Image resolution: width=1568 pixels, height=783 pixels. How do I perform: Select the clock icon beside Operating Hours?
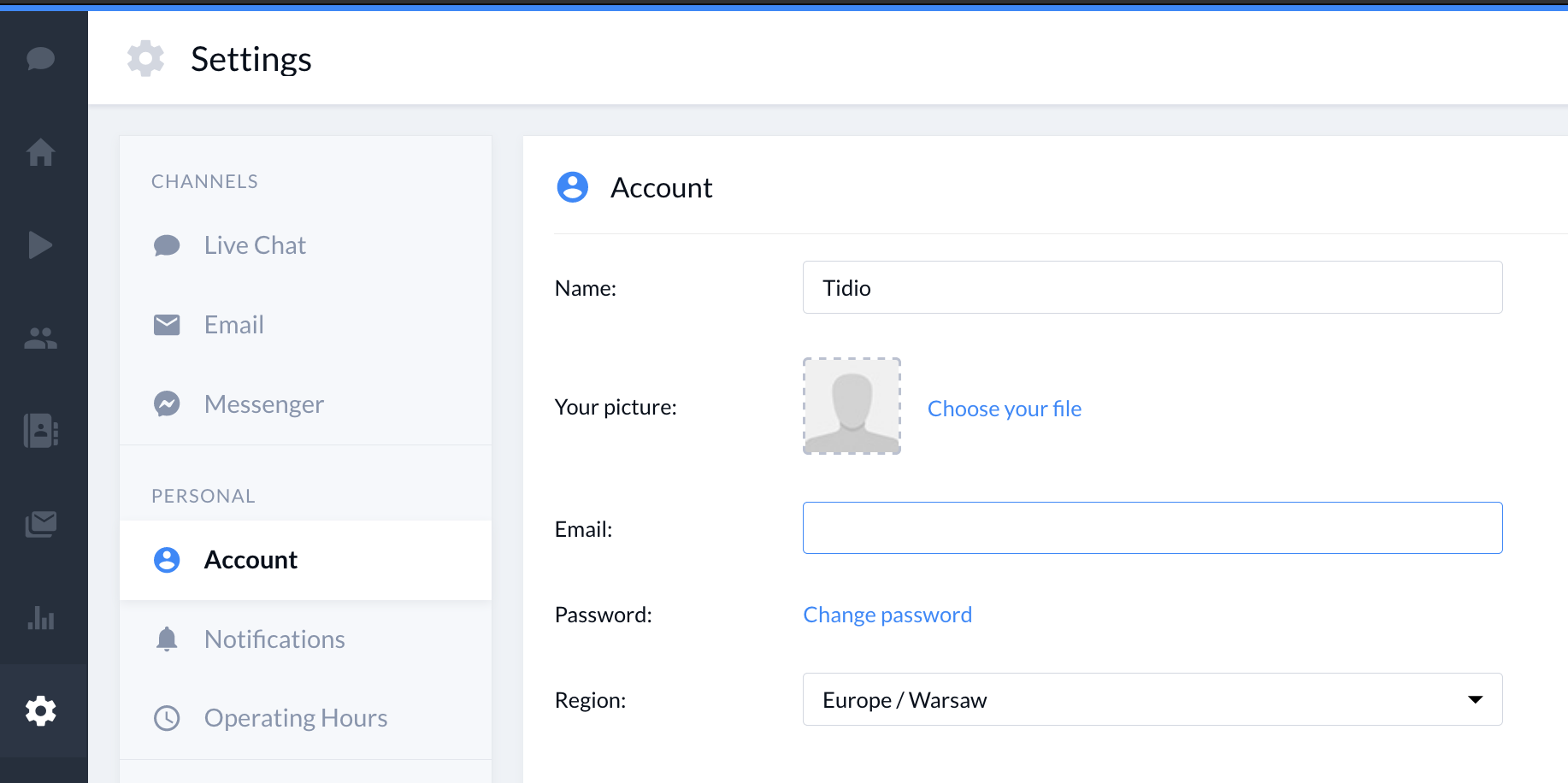[167, 718]
